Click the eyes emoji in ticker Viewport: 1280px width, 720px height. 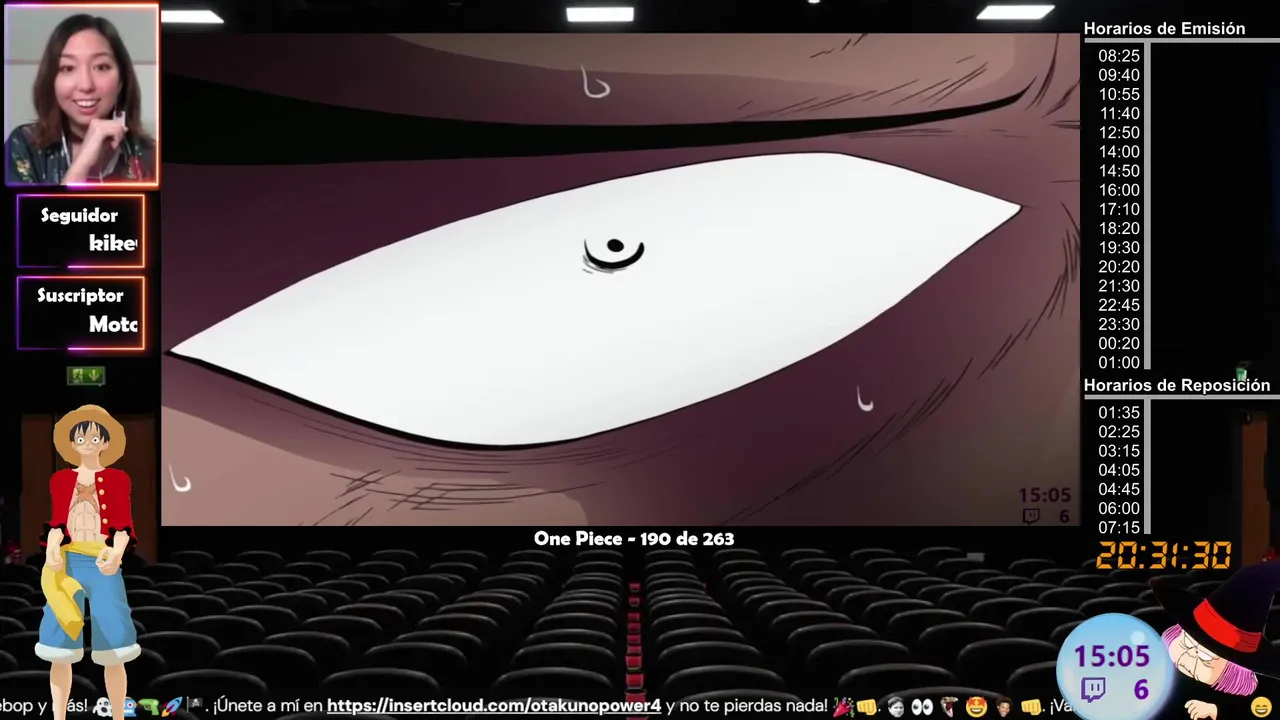[922, 706]
